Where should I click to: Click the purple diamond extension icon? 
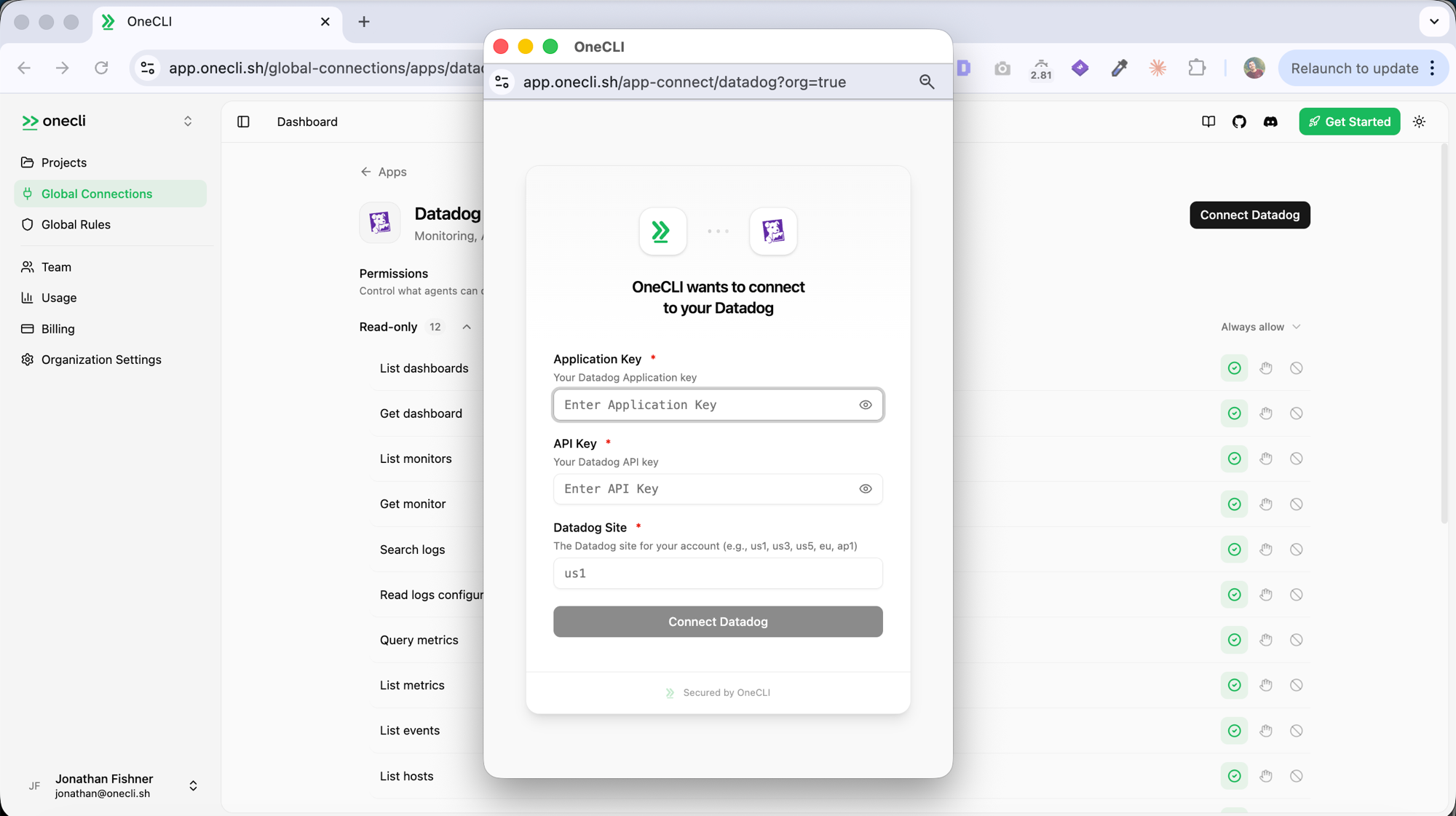[x=1080, y=68]
